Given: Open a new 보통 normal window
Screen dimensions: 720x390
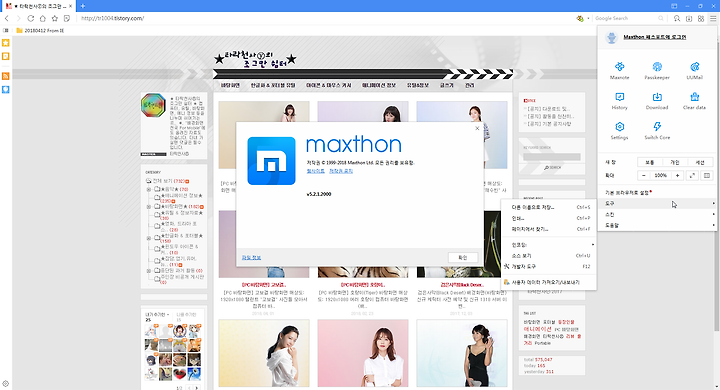Looking at the screenshot, I should tap(649, 162).
